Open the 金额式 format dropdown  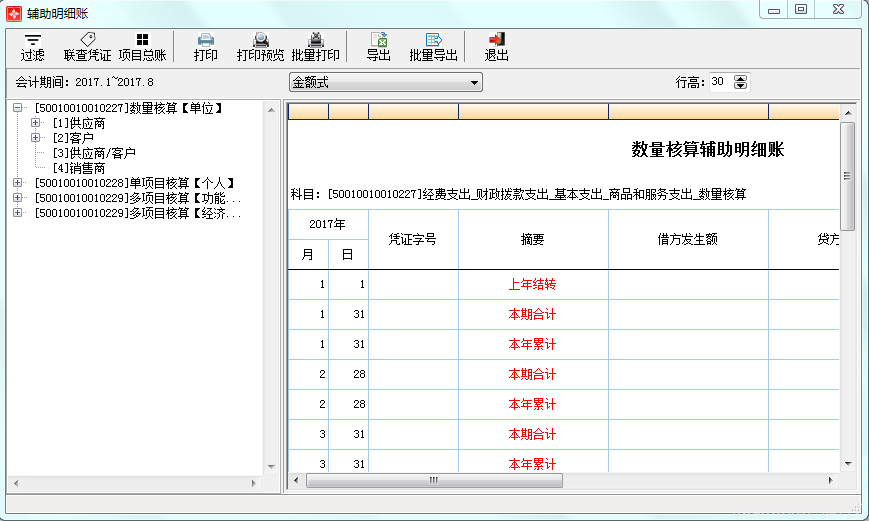386,83
